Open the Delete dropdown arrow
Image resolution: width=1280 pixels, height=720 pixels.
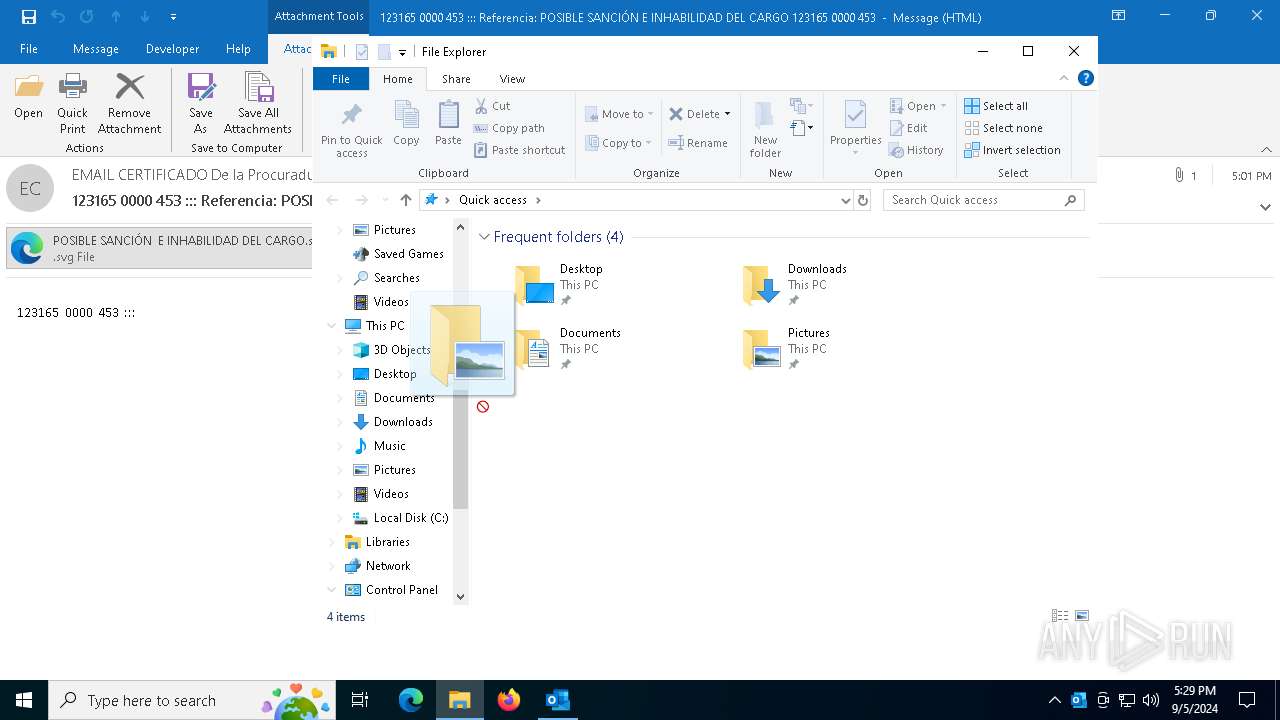point(727,114)
